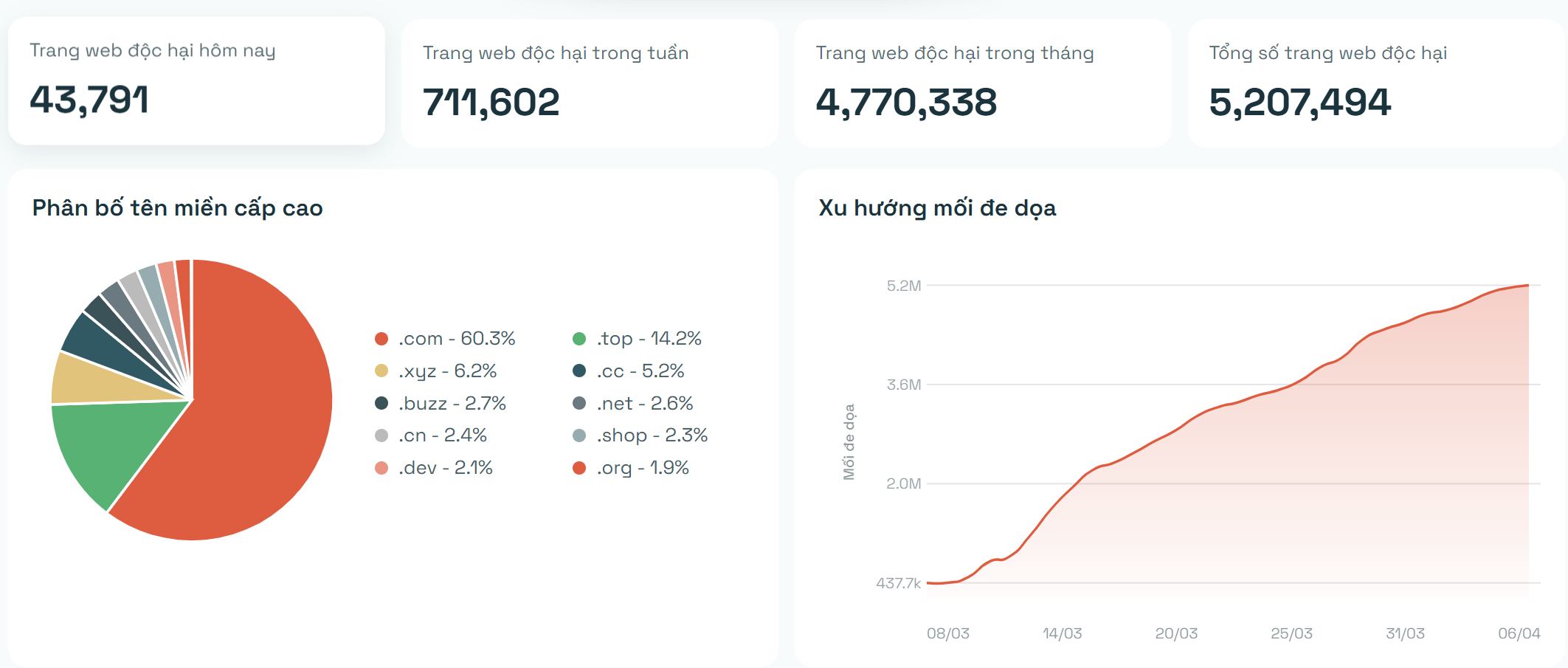This screenshot has width=1568, height=668.
Task: Click the .cc legend color dot
Action: coord(582,371)
